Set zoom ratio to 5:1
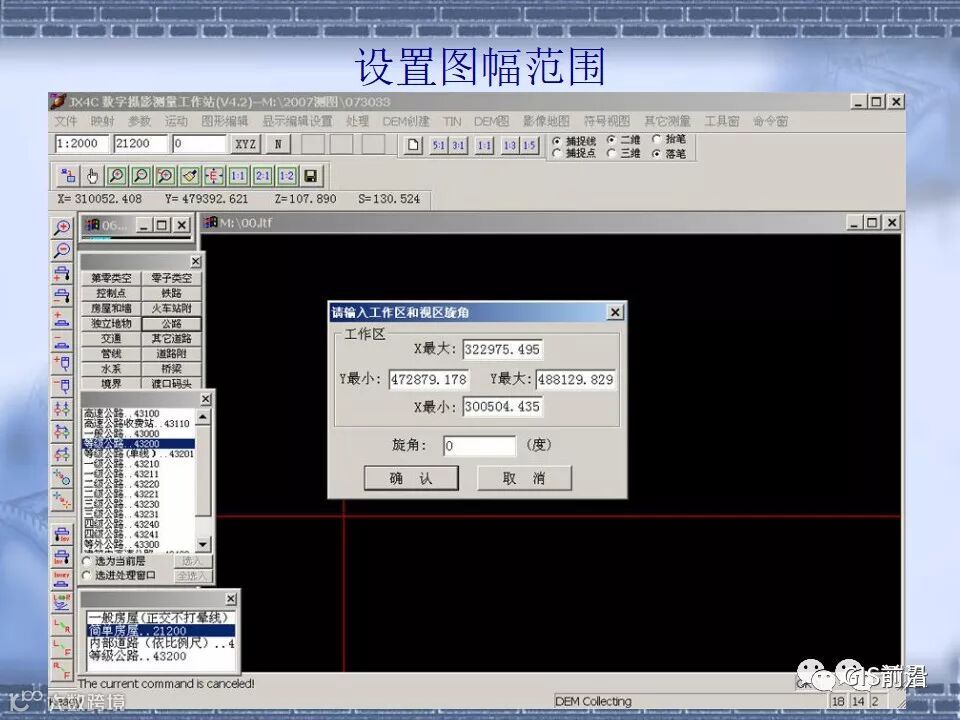This screenshot has width=960, height=720. [x=438, y=145]
